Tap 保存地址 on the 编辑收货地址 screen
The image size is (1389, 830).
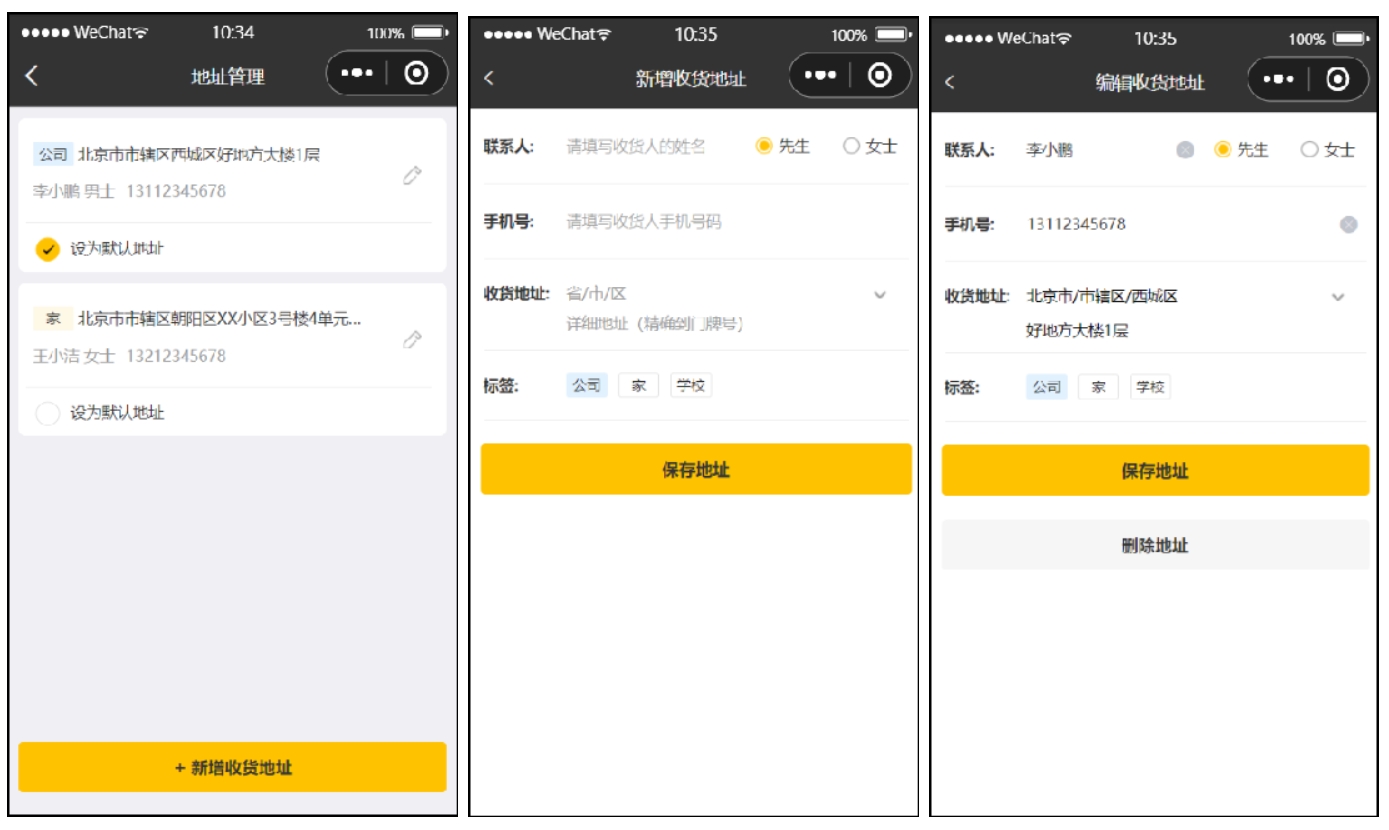point(1155,470)
